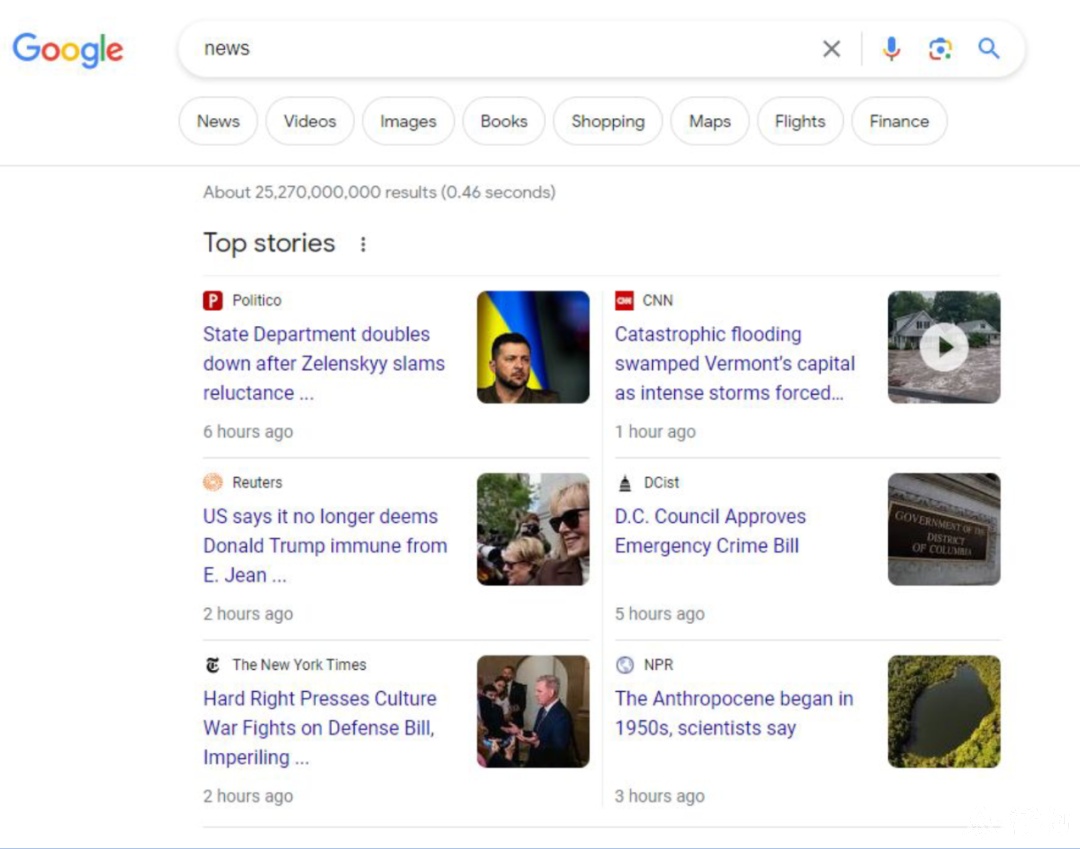This screenshot has width=1080, height=849.
Task: Open Google Lens image search icon
Action: coord(940,49)
